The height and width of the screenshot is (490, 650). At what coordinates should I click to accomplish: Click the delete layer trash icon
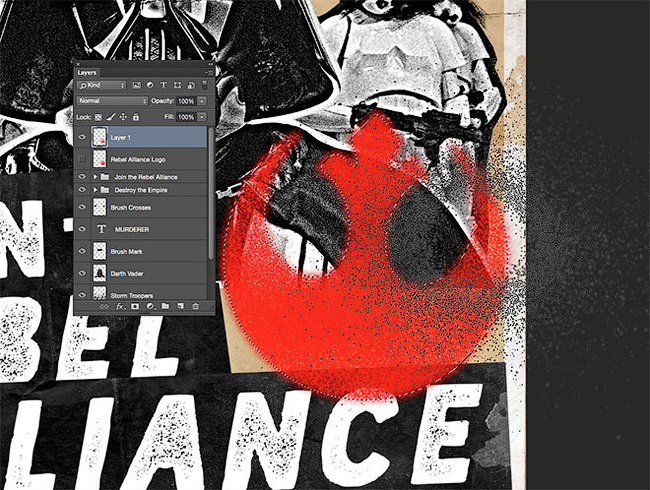point(195,307)
